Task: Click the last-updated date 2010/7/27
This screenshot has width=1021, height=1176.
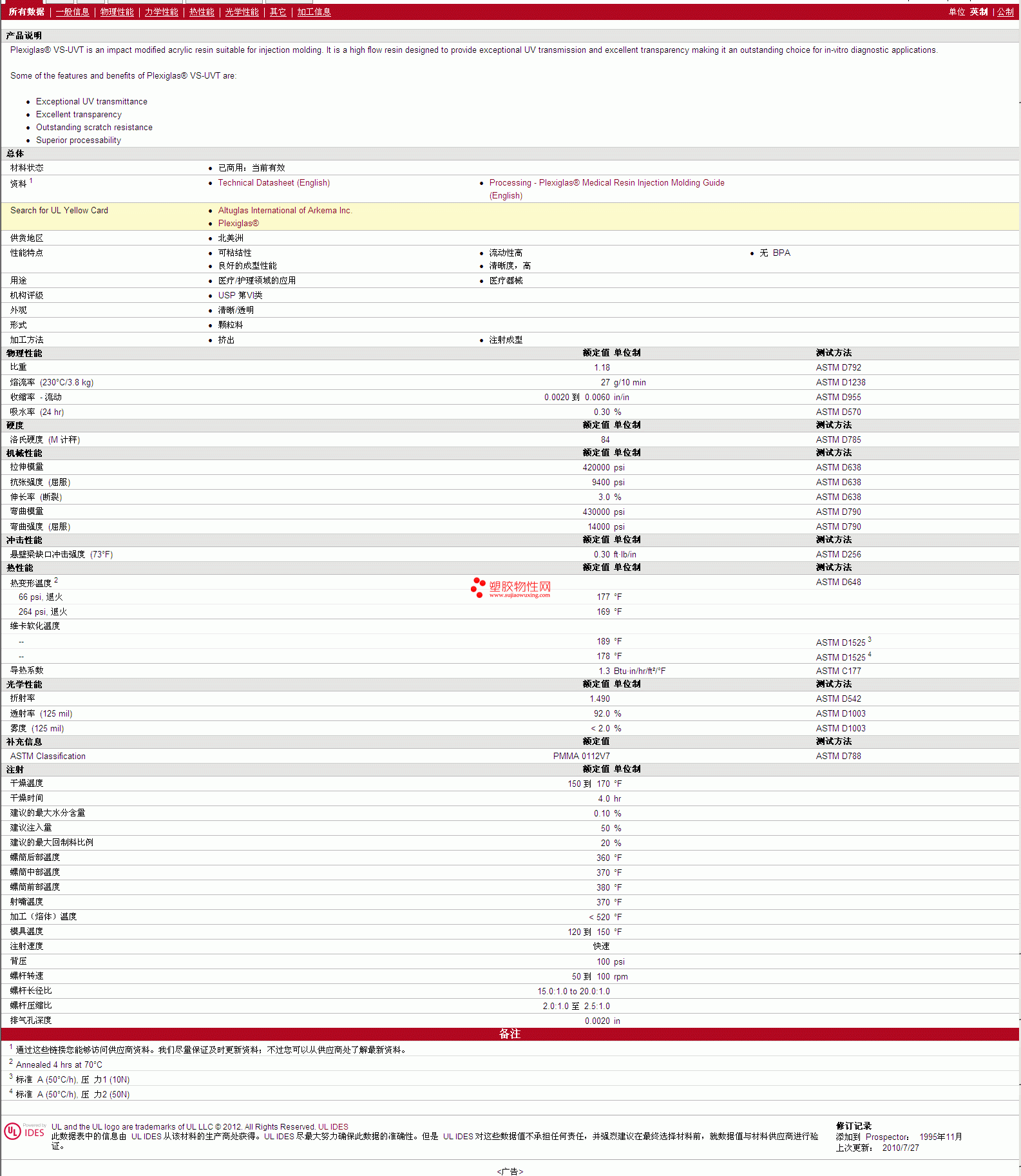Action: [x=901, y=1148]
